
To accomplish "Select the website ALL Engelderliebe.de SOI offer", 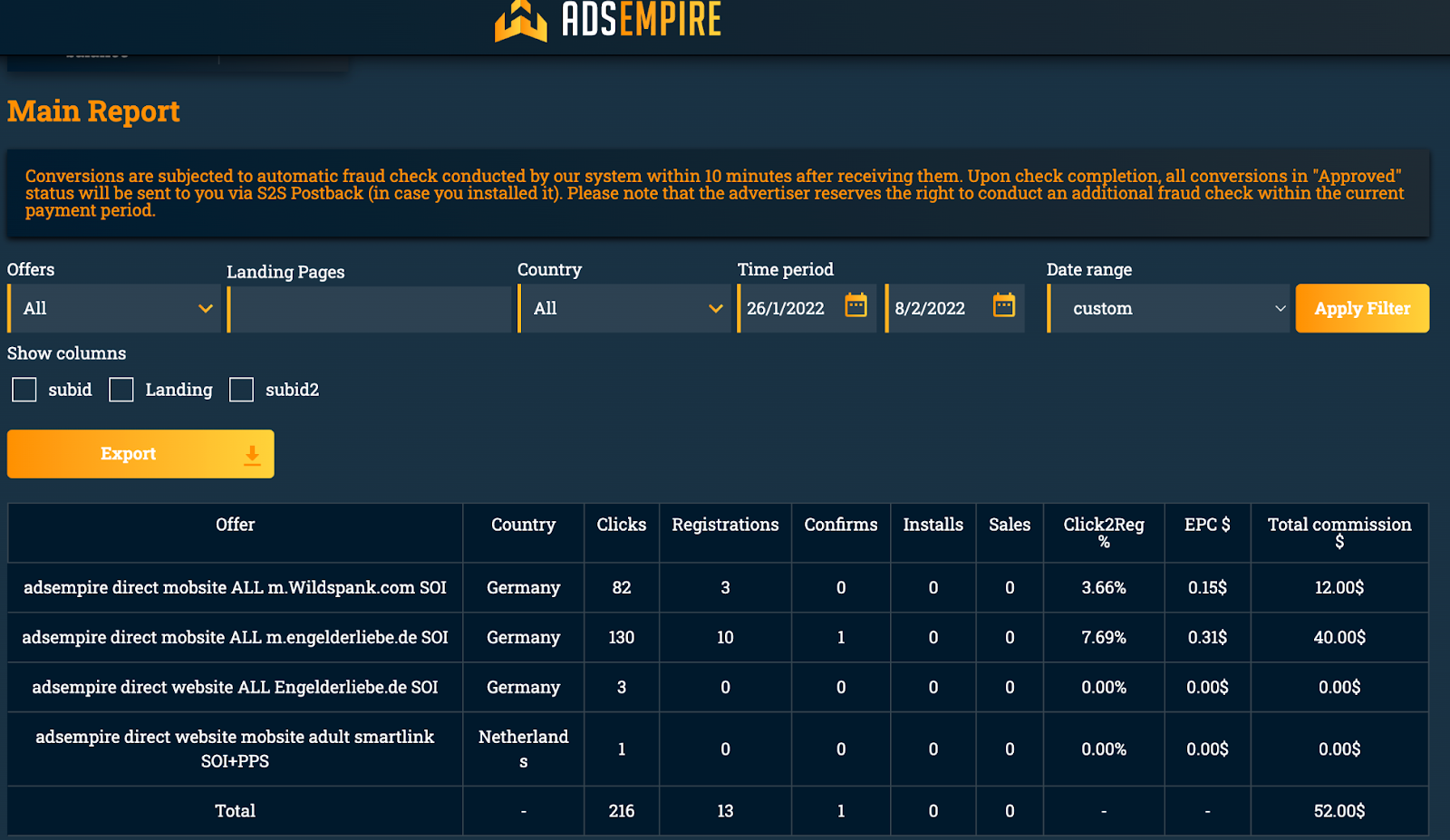I will point(236,687).
